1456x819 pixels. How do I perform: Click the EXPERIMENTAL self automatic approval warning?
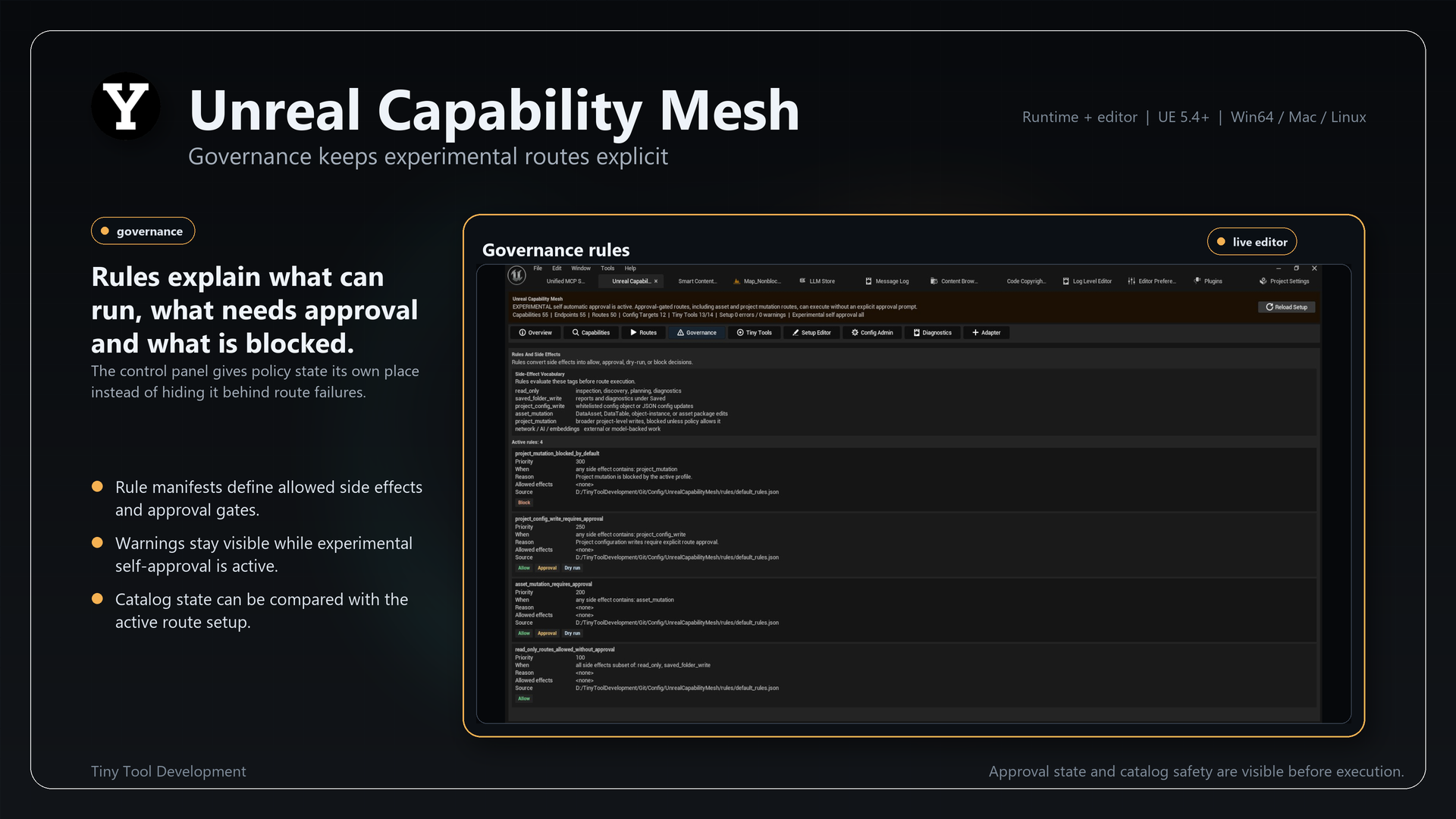tap(714, 307)
